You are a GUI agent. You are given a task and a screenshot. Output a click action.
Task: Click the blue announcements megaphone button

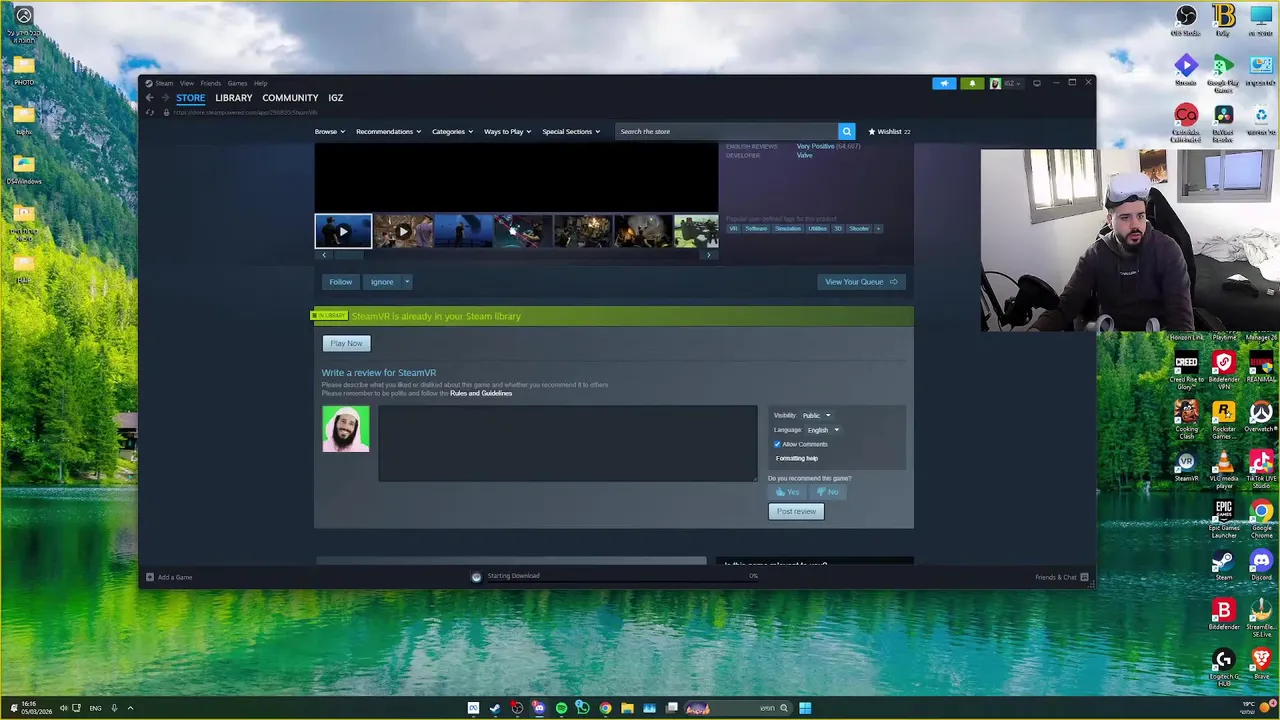(x=944, y=83)
